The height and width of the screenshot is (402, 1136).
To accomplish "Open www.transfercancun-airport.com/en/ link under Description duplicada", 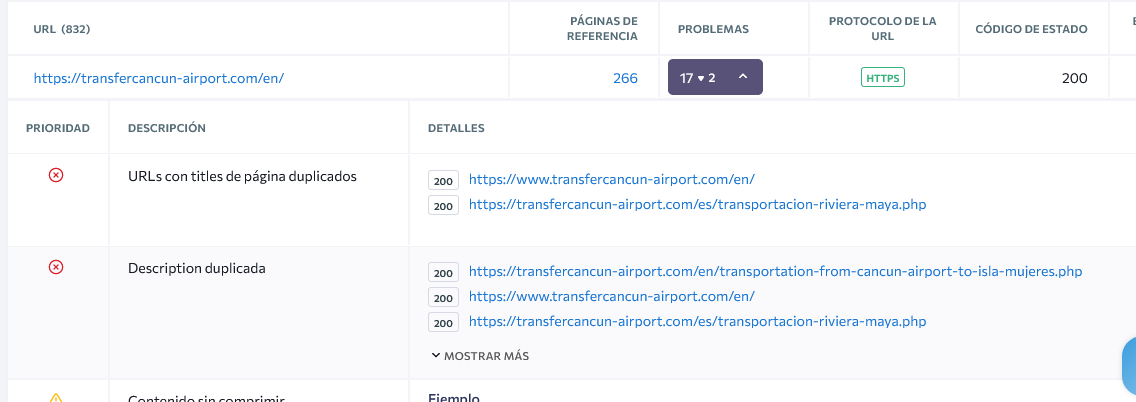I will pyautogui.click(x=611, y=296).
